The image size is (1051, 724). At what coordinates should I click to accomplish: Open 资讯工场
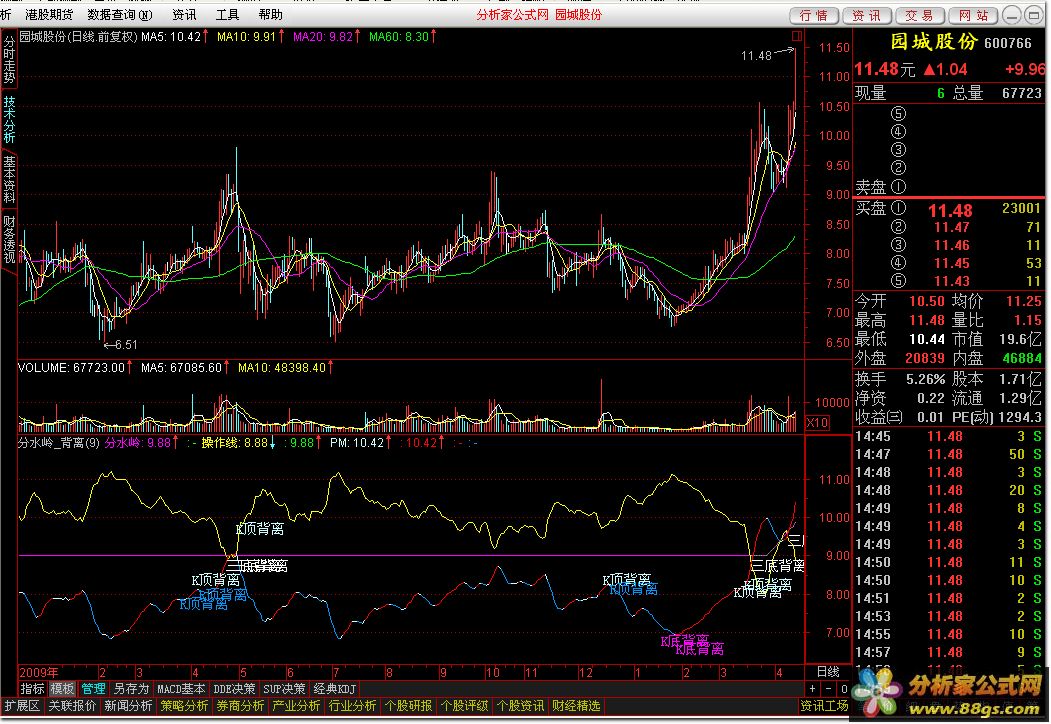point(824,706)
